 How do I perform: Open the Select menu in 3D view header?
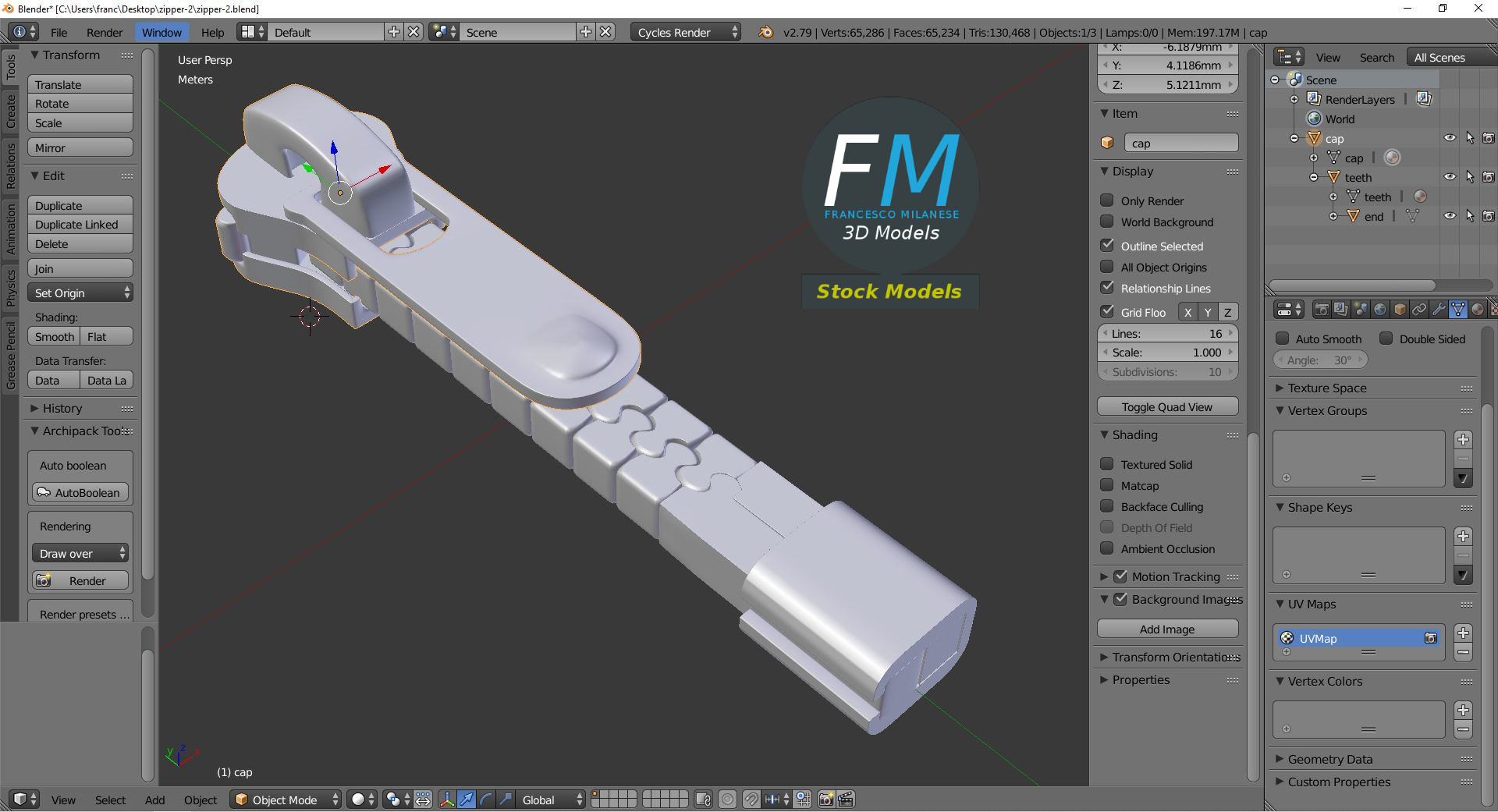[110, 800]
